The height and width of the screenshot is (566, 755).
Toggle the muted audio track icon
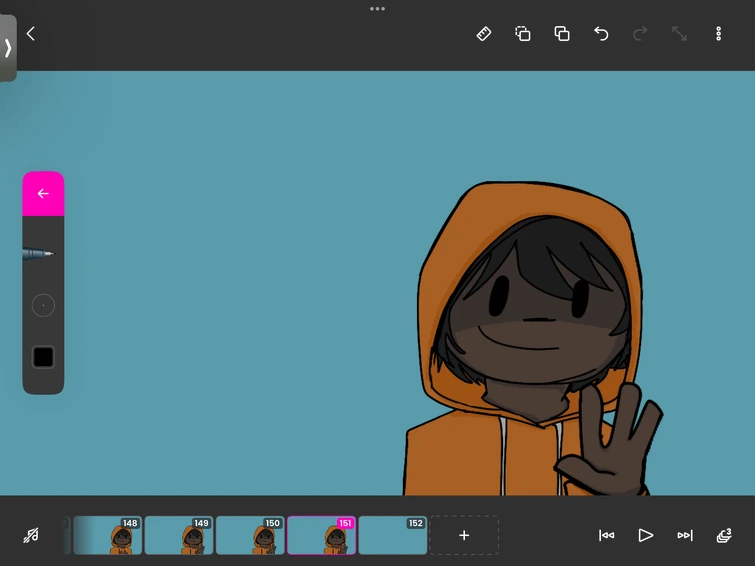[x=31, y=536]
